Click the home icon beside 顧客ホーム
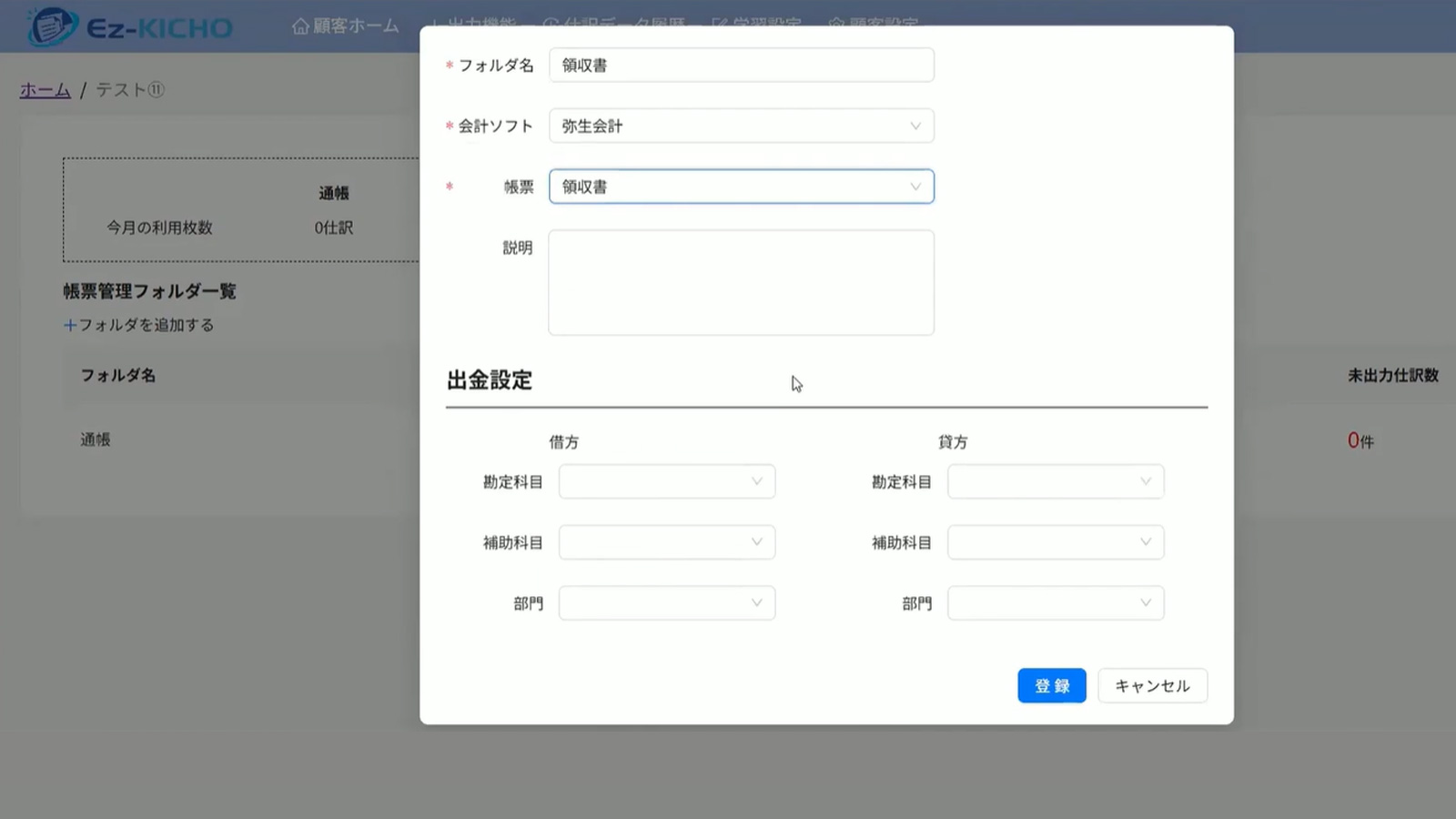1456x819 pixels. click(x=300, y=26)
